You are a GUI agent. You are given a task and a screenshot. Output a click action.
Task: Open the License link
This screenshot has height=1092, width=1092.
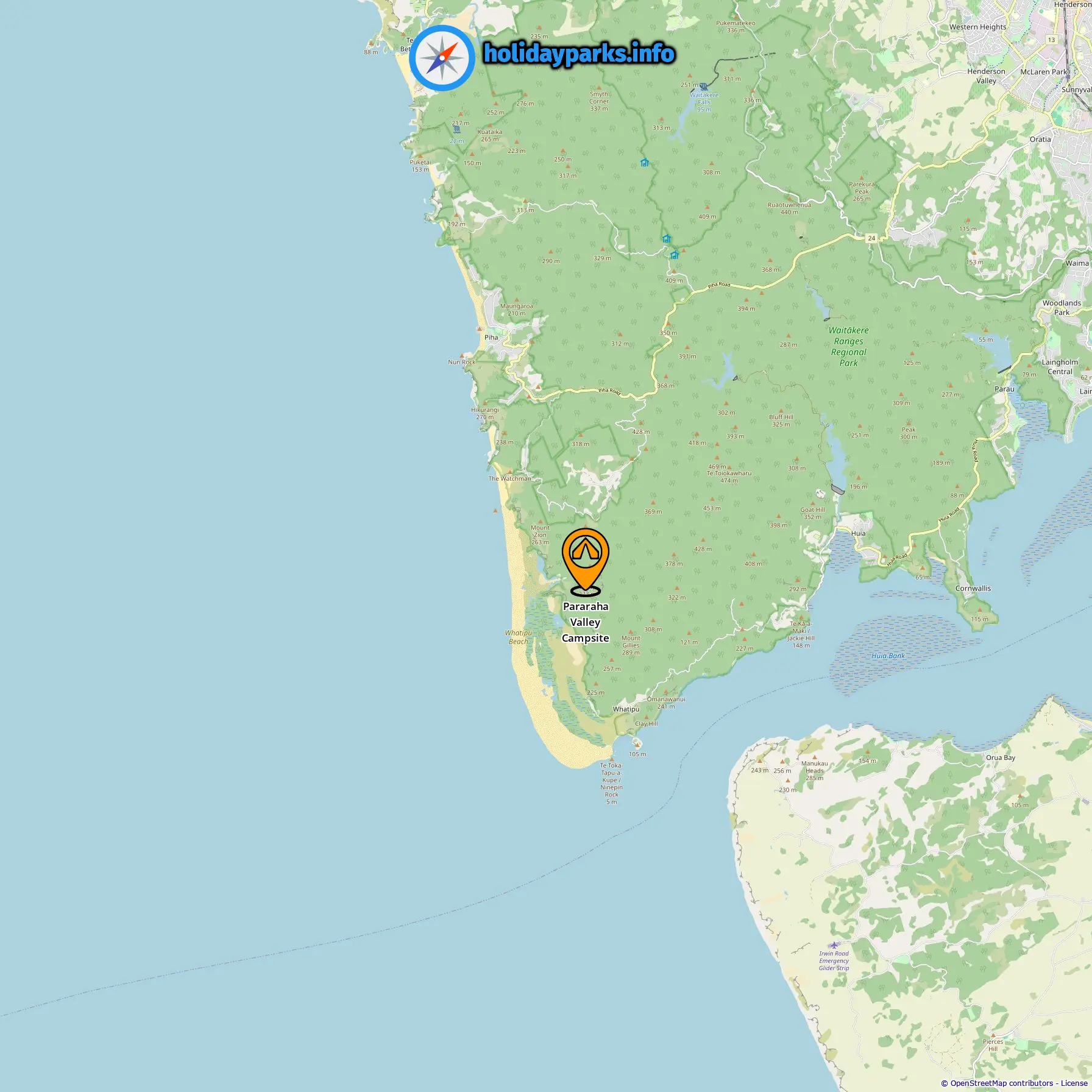1074,1083
